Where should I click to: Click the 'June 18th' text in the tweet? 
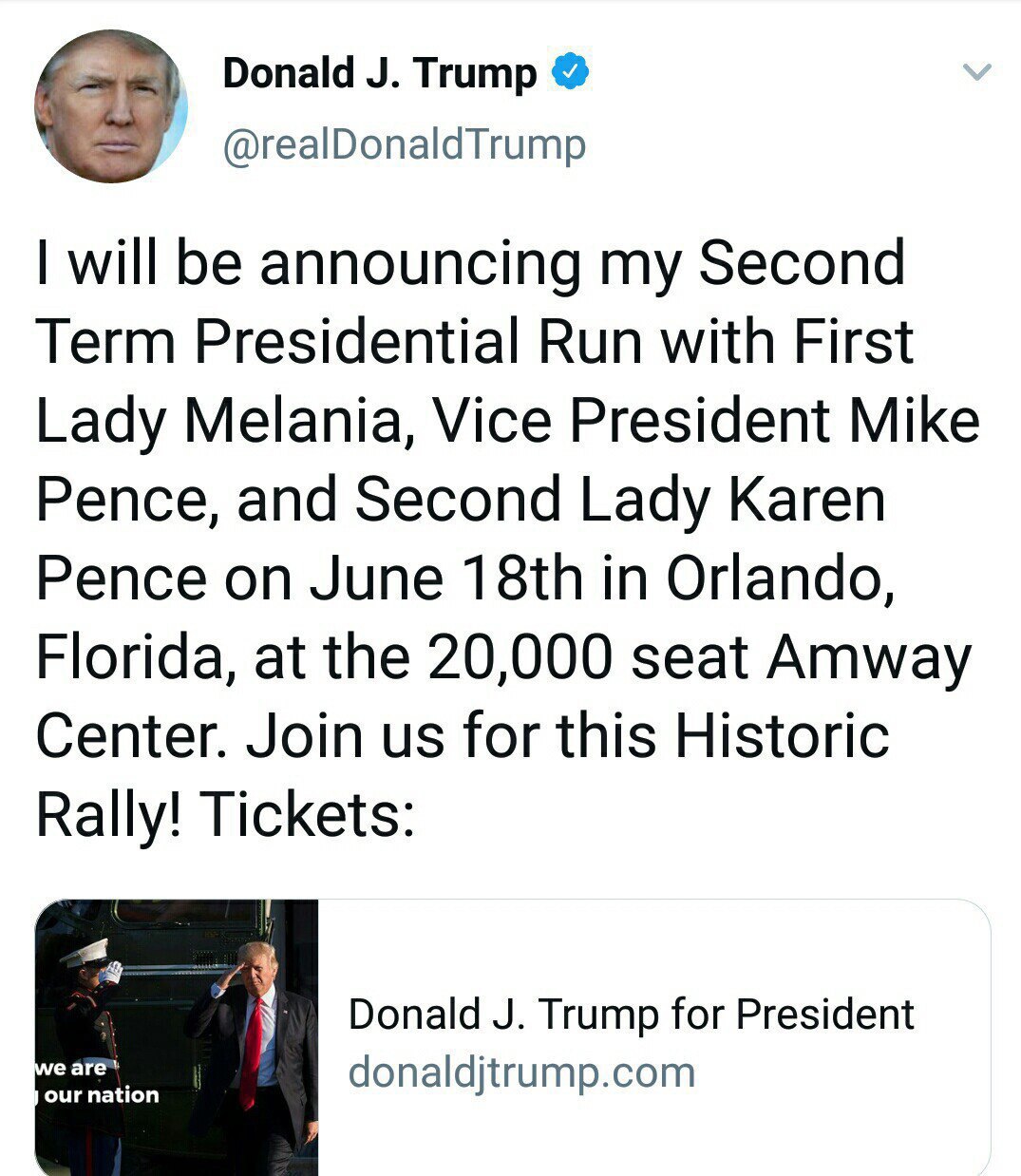pyautogui.click(x=446, y=578)
